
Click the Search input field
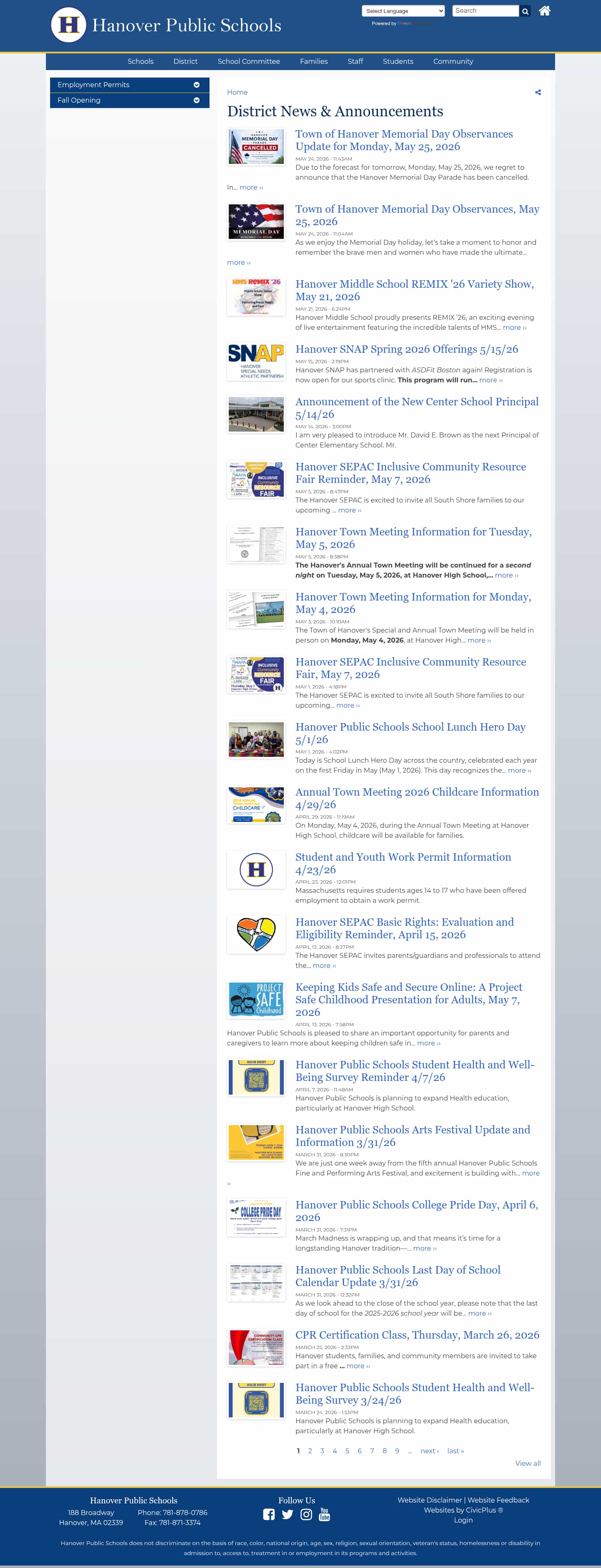486,11
